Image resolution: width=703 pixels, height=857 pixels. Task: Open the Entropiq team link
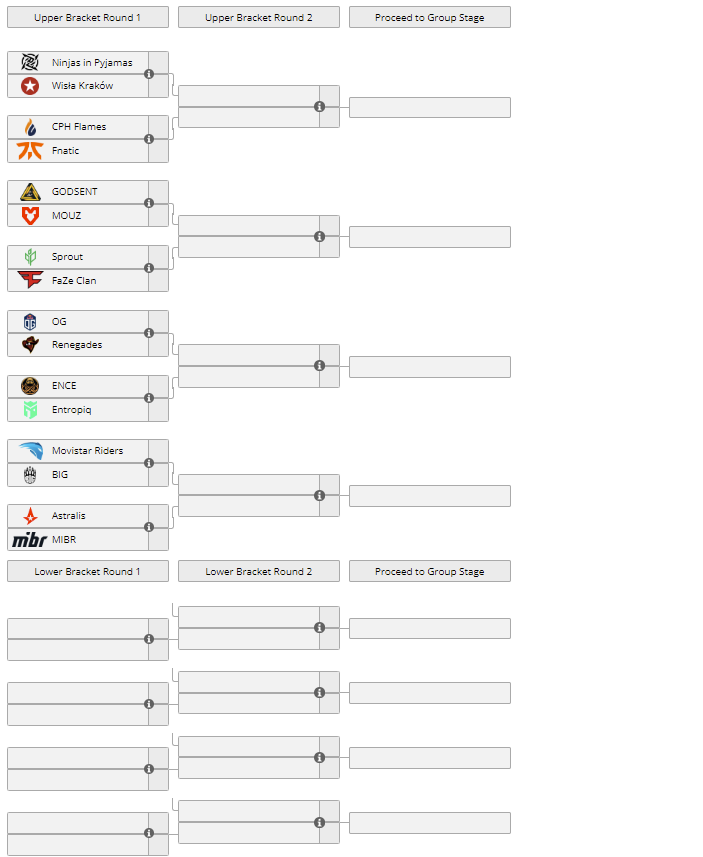click(72, 410)
